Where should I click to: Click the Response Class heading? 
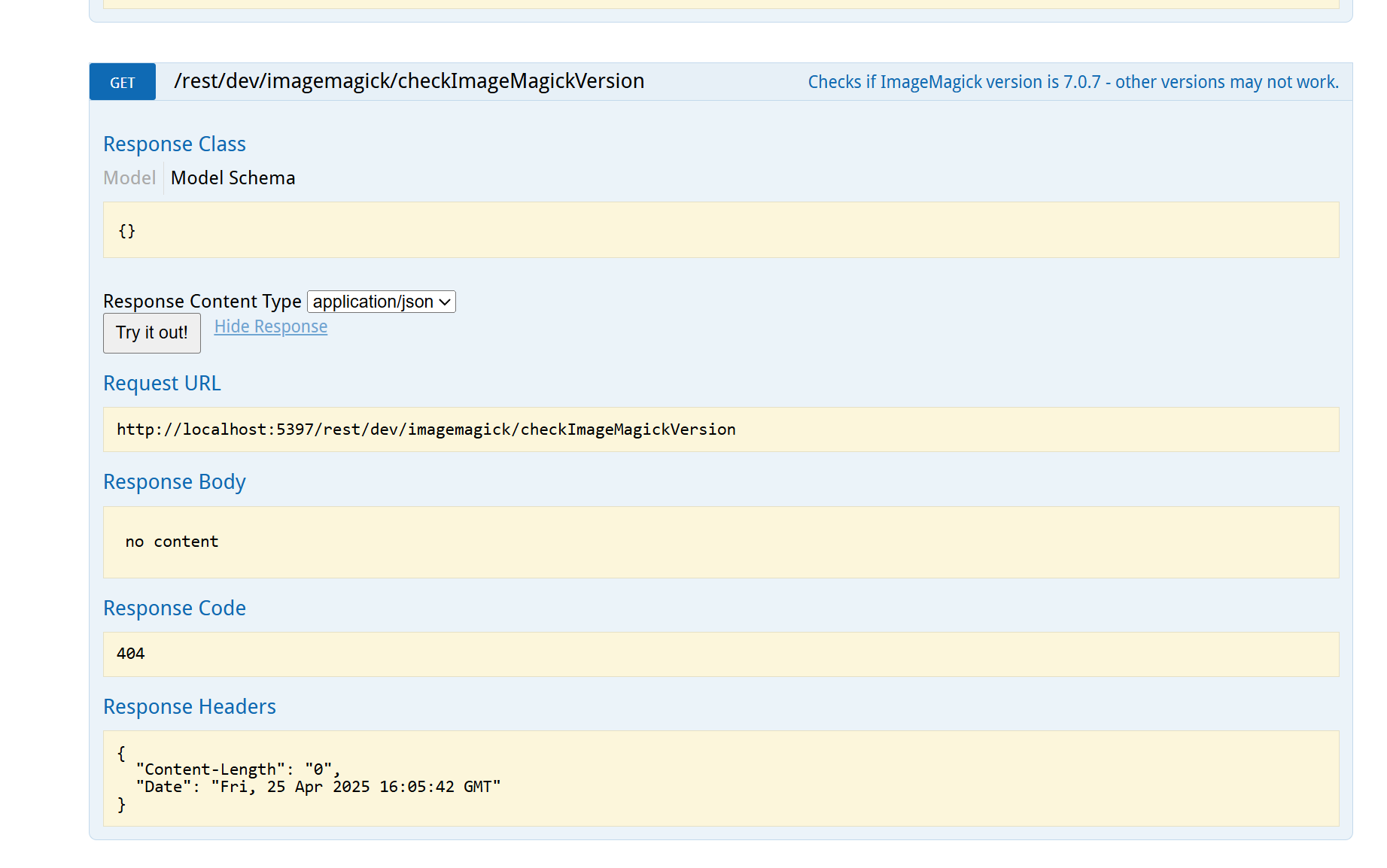175,144
